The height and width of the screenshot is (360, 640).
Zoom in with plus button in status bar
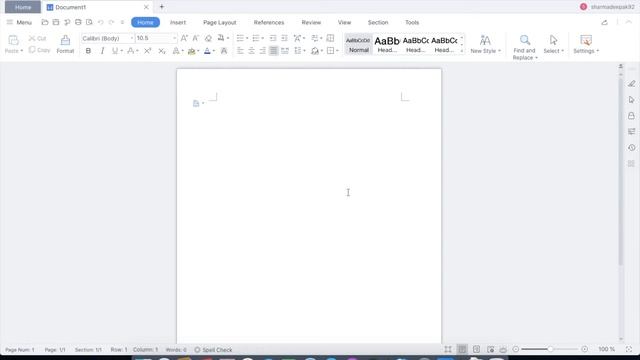point(585,349)
